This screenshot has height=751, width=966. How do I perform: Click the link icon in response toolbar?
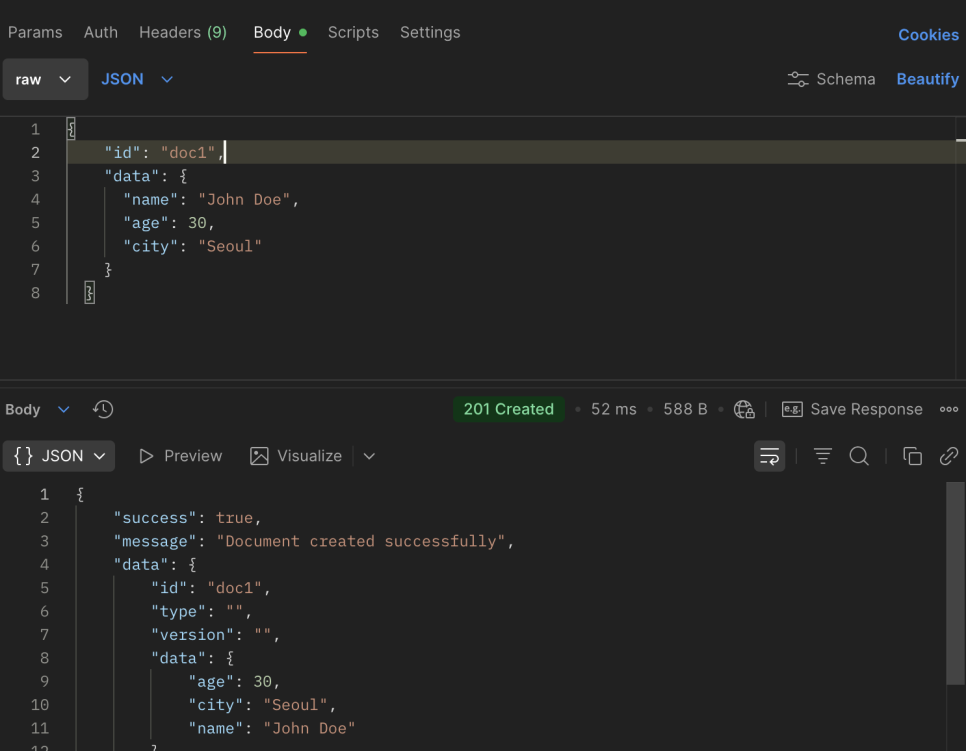(x=949, y=456)
